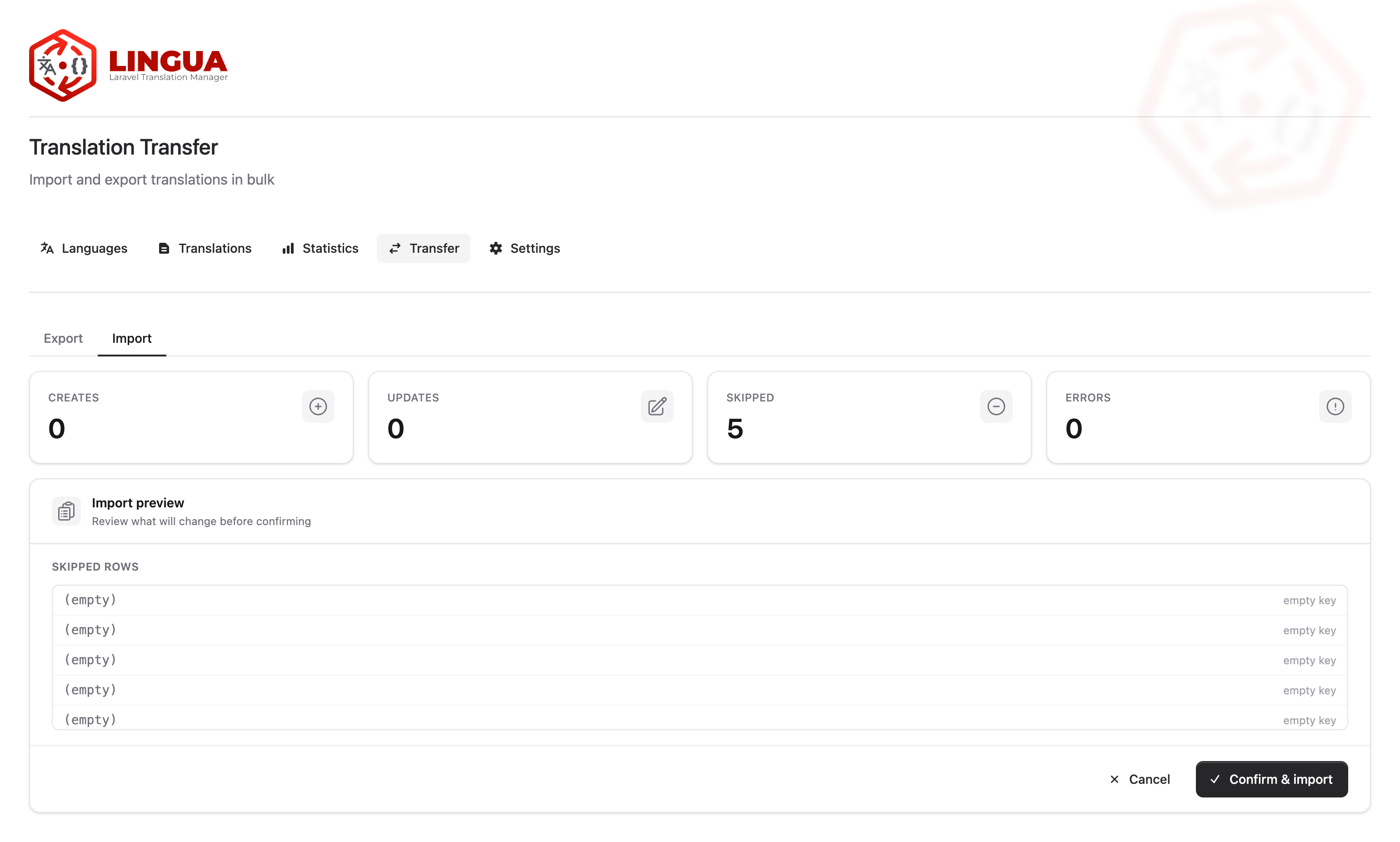
Task: Select the Transfer nav item
Action: [423, 248]
